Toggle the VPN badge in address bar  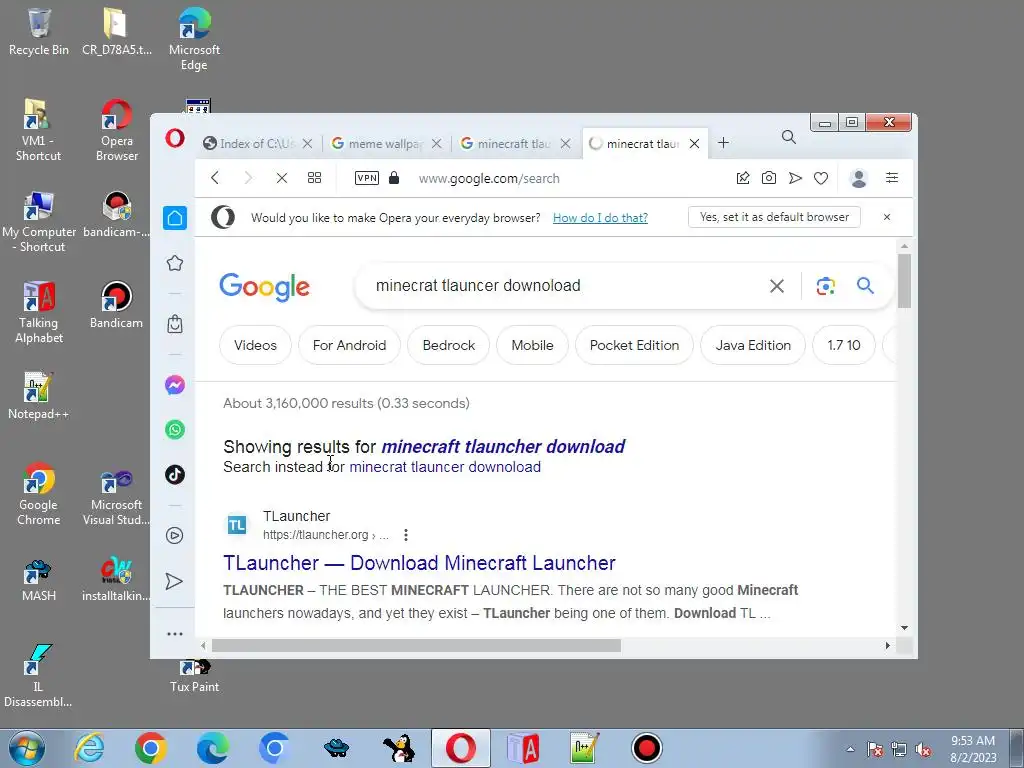coord(366,178)
